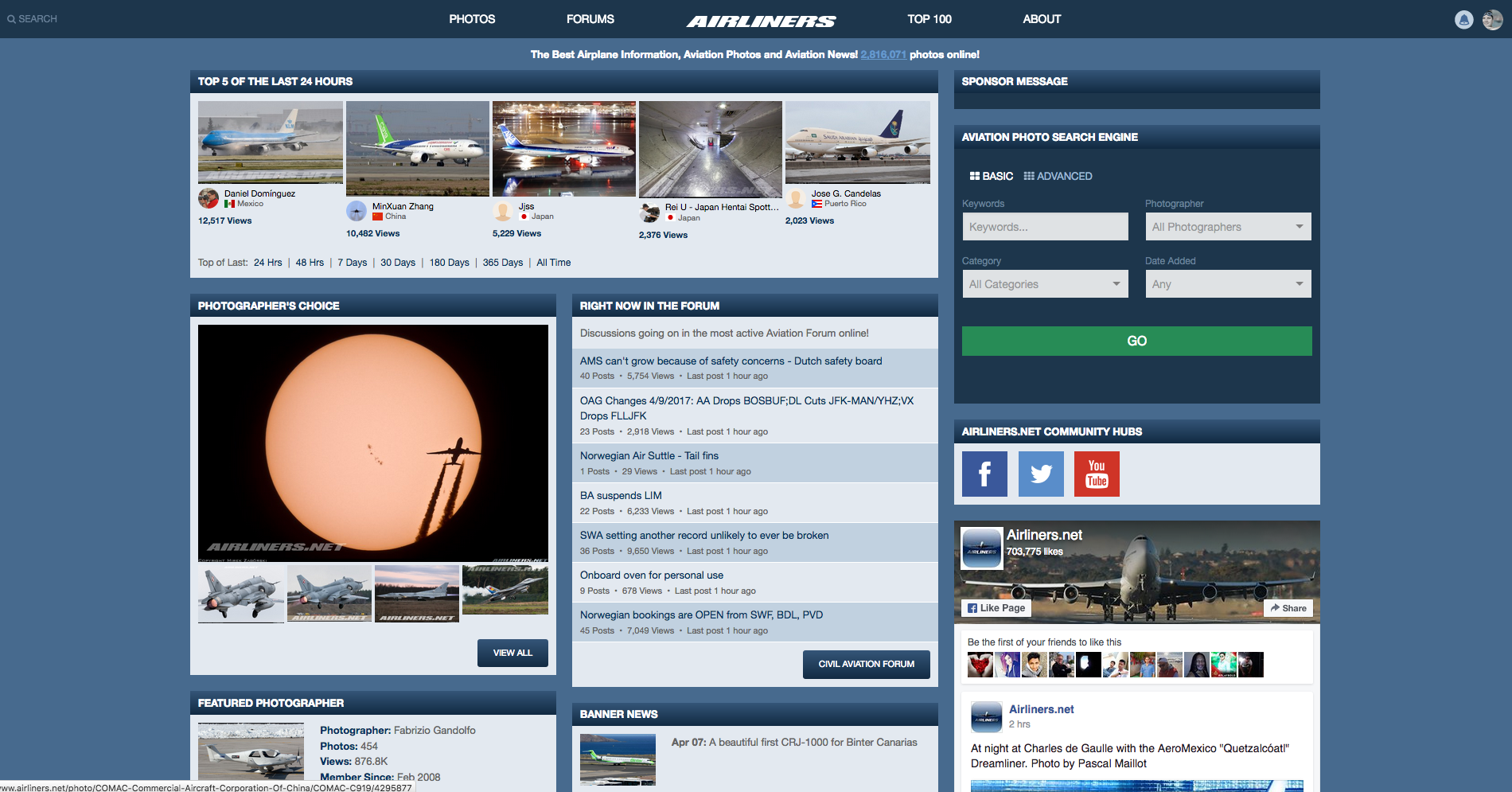Open the Facebook community hub icon
The height and width of the screenshot is (792, 1512).
984,474
